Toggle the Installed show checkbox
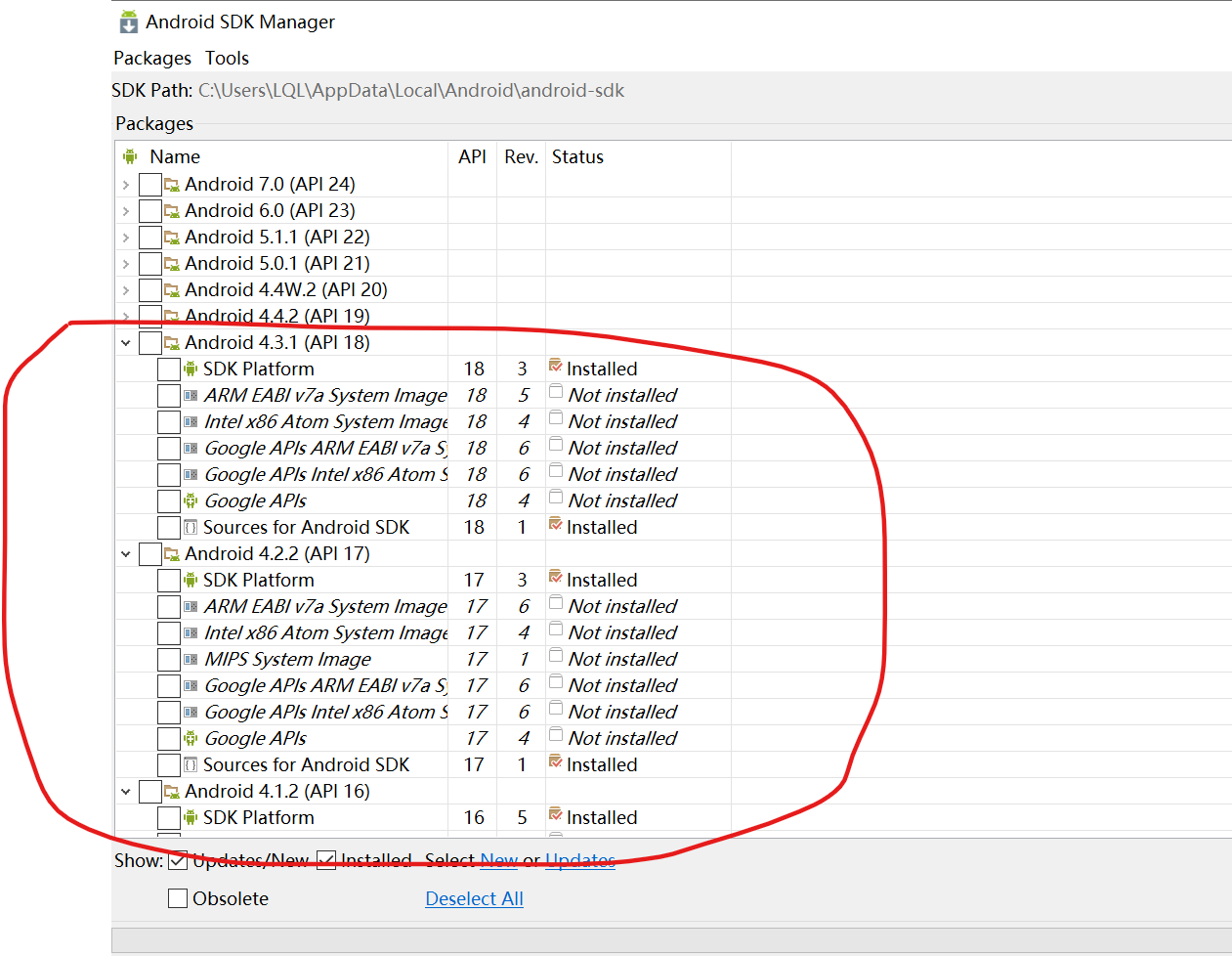 [326, 860]
